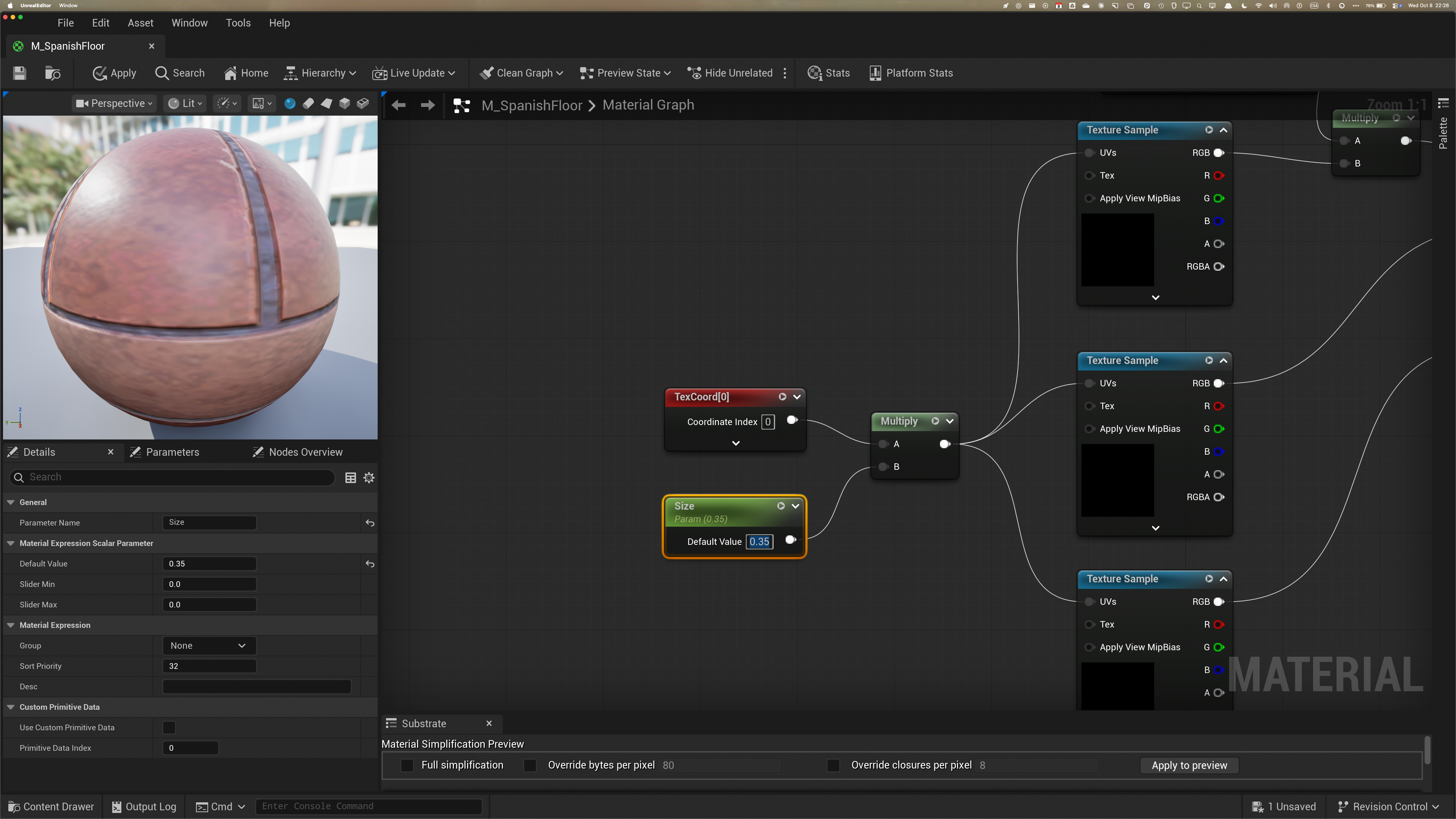This screenshot has height=819, width=1456.
Task: Close the Details tab
Action: 111,452
